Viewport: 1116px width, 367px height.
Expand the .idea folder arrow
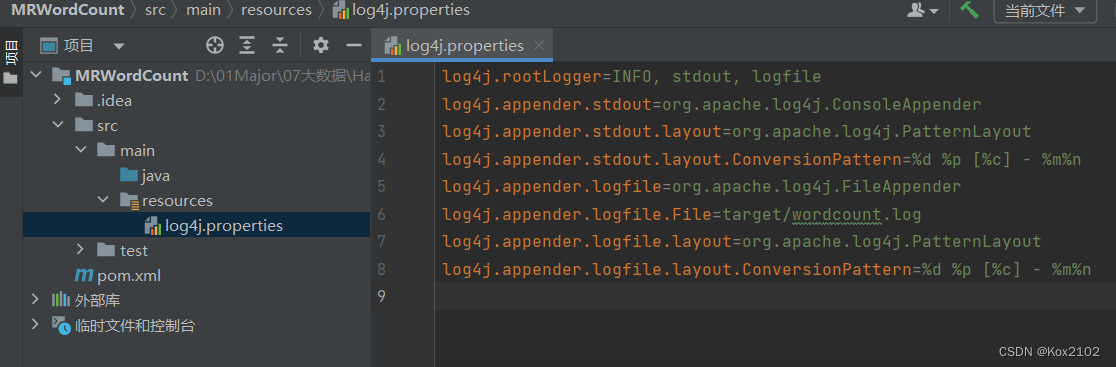[x=58, y=100]
